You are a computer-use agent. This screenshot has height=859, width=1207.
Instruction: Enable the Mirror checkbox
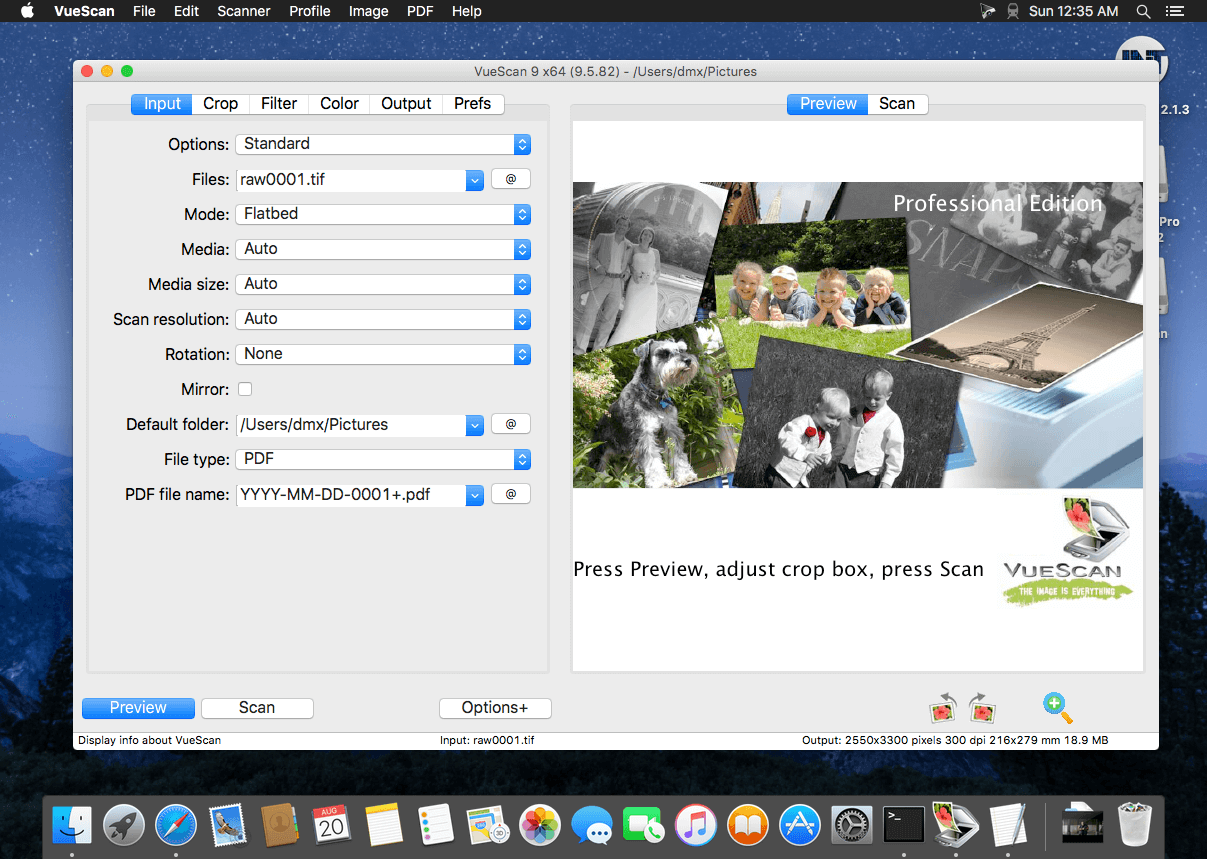pyautogui.click(x=244, y=389)
